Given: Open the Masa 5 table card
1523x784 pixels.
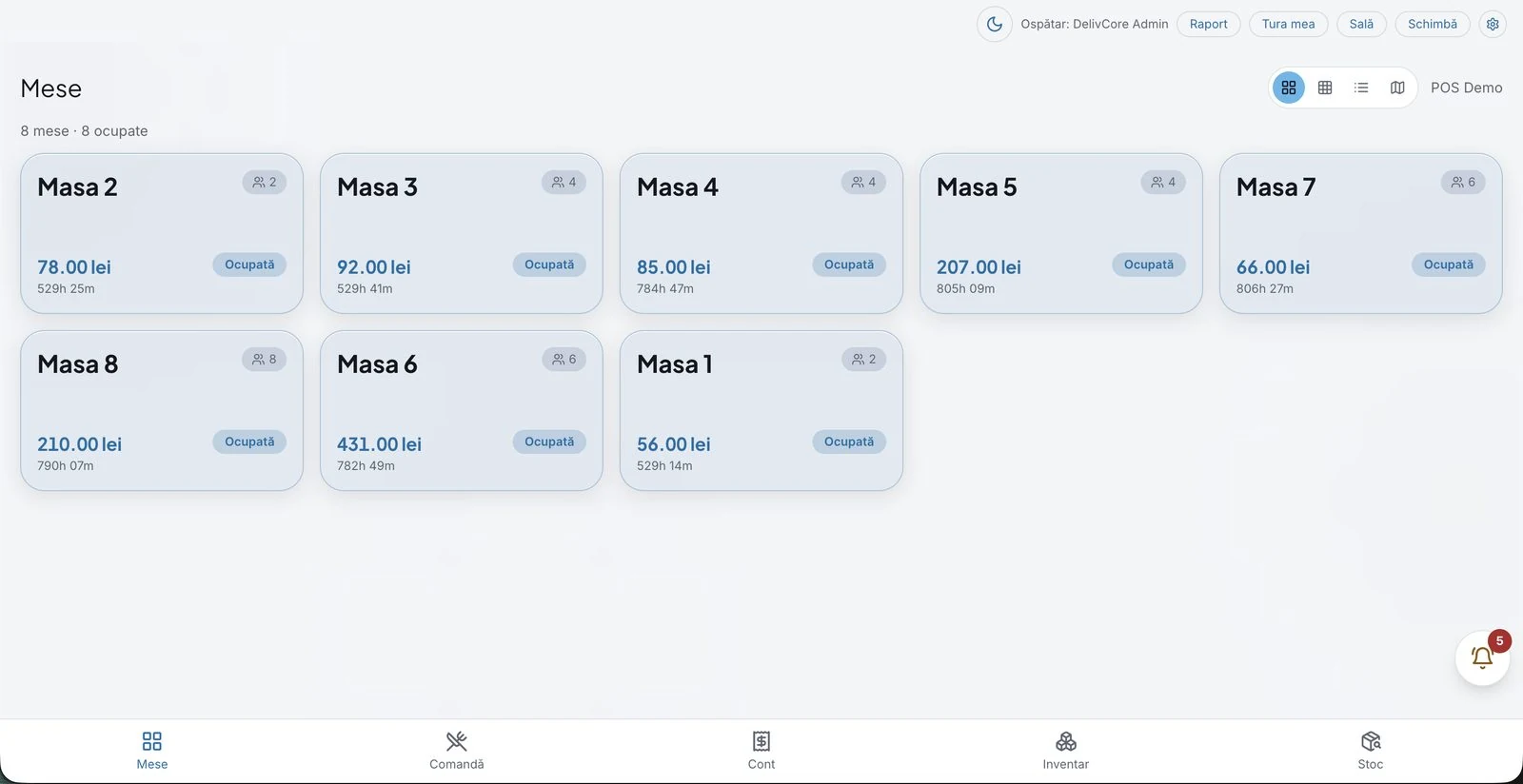Looking at the screenshot, I should 1061,233.
